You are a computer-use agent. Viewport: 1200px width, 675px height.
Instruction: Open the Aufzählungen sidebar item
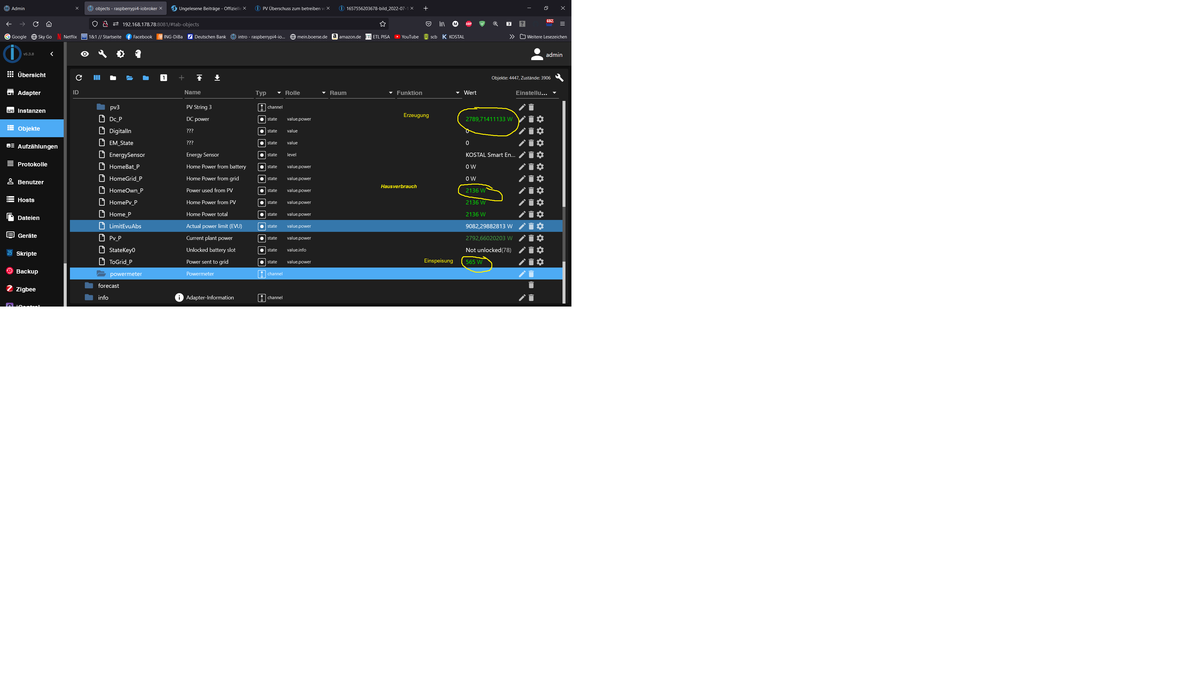pos(30,146)
